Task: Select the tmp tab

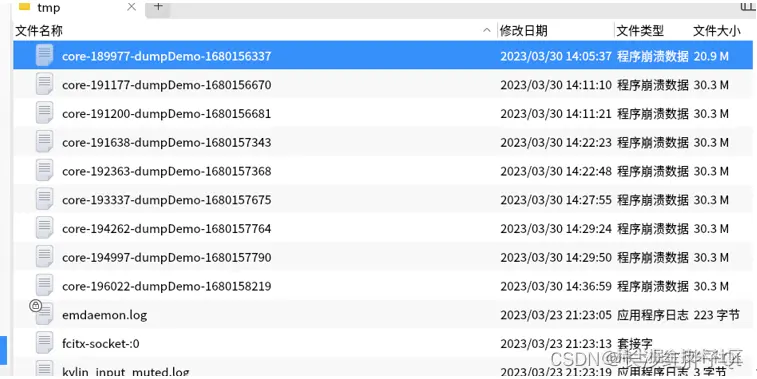Action: [77, 8]
